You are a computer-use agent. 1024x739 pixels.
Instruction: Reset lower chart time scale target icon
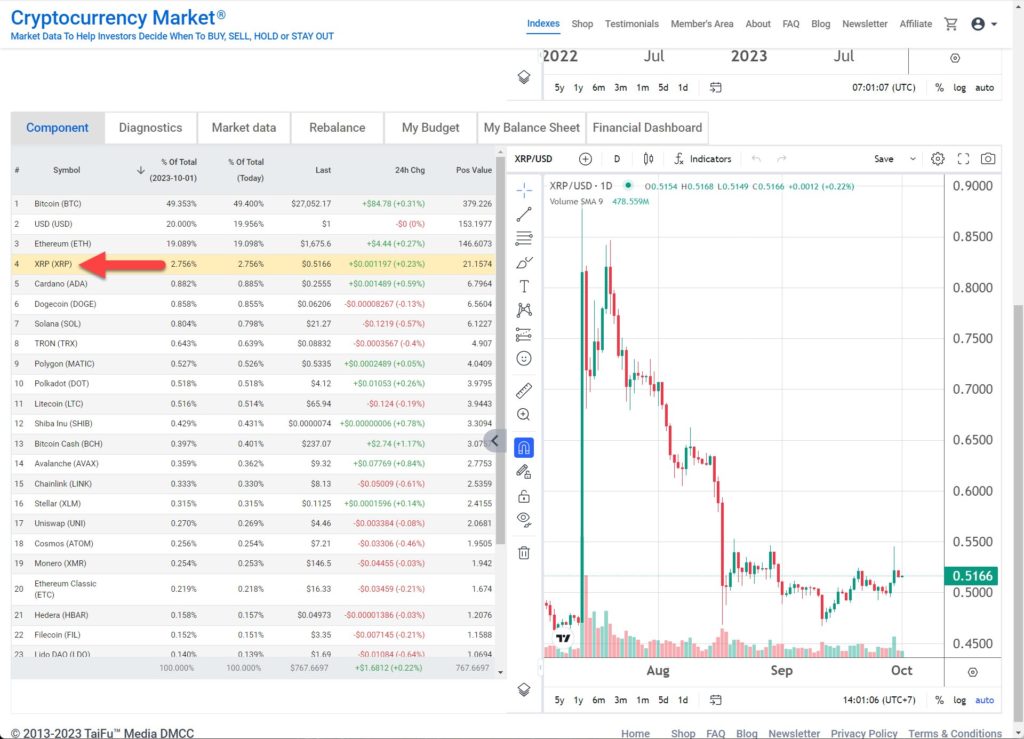(x=972, y=672)
